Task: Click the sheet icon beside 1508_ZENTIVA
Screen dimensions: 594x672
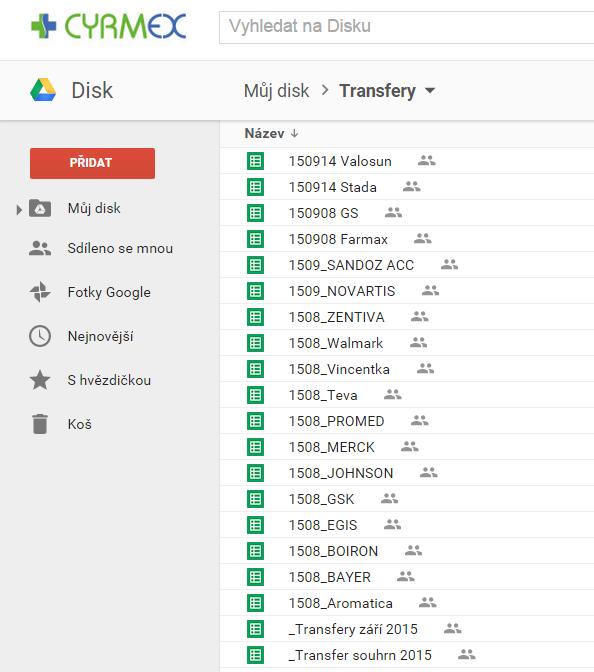Action: 255,317
